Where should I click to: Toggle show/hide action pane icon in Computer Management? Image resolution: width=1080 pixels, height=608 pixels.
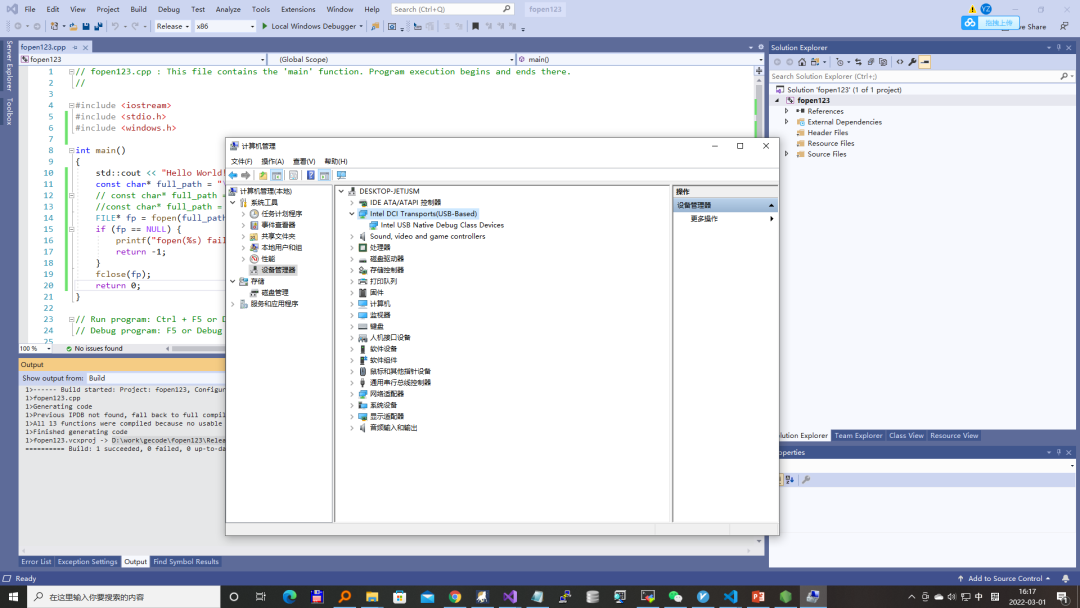coord(324,176)
